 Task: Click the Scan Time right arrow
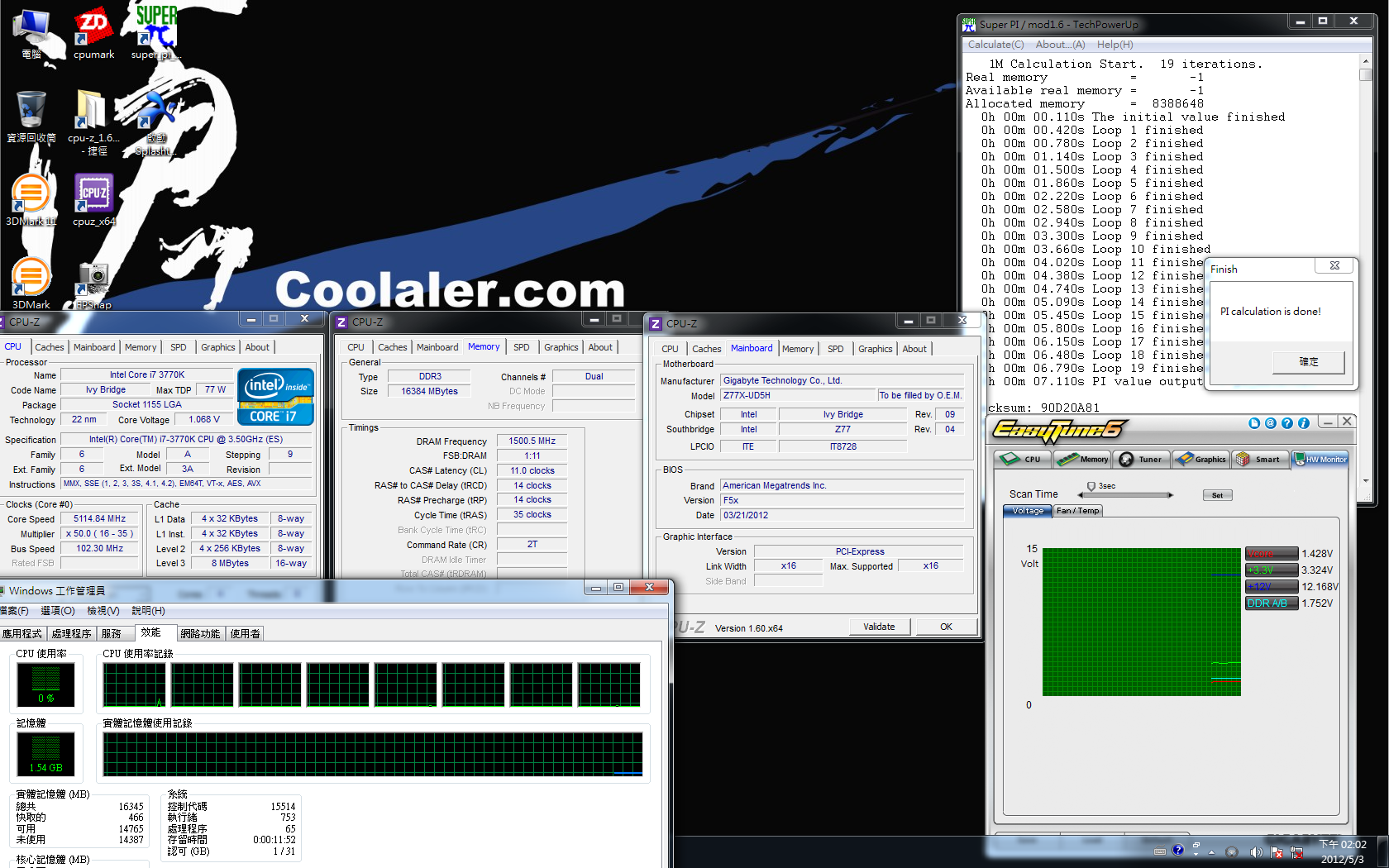pos(1170,495)
